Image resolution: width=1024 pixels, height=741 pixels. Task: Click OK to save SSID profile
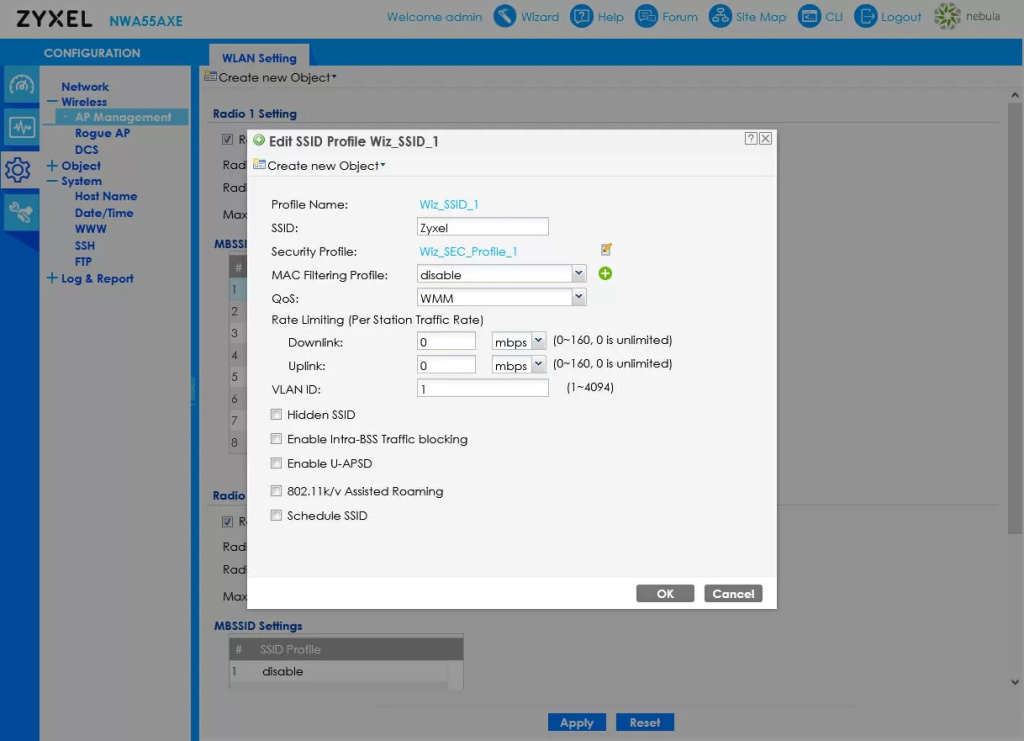click(665, 594)
